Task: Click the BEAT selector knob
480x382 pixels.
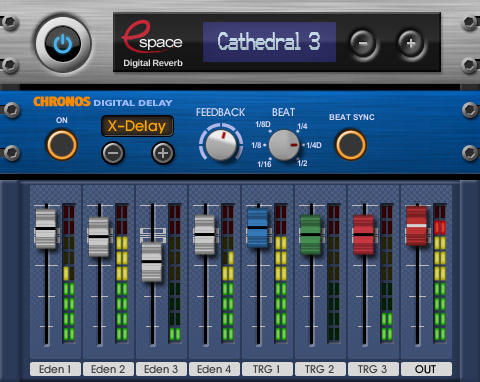Action: click(x=284, y=145)
